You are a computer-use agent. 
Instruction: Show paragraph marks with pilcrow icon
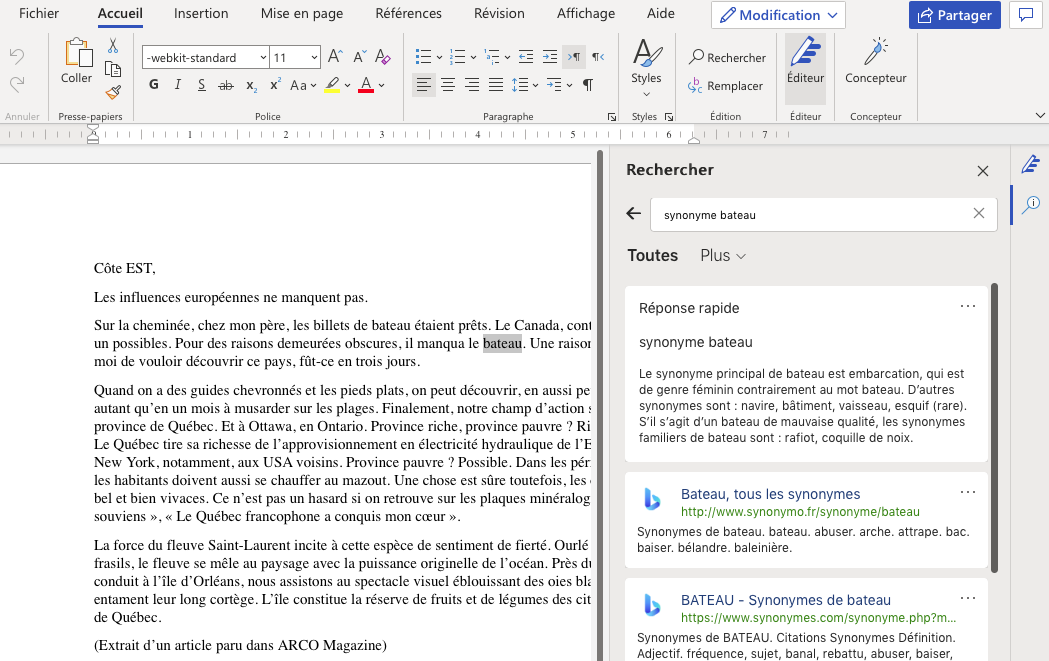tap(587, 85)
